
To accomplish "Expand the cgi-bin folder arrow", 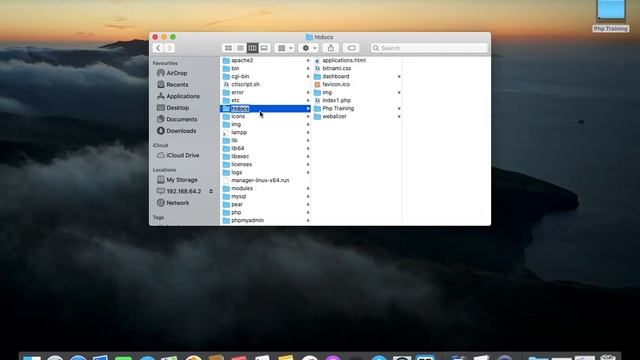I will (308, 76).
